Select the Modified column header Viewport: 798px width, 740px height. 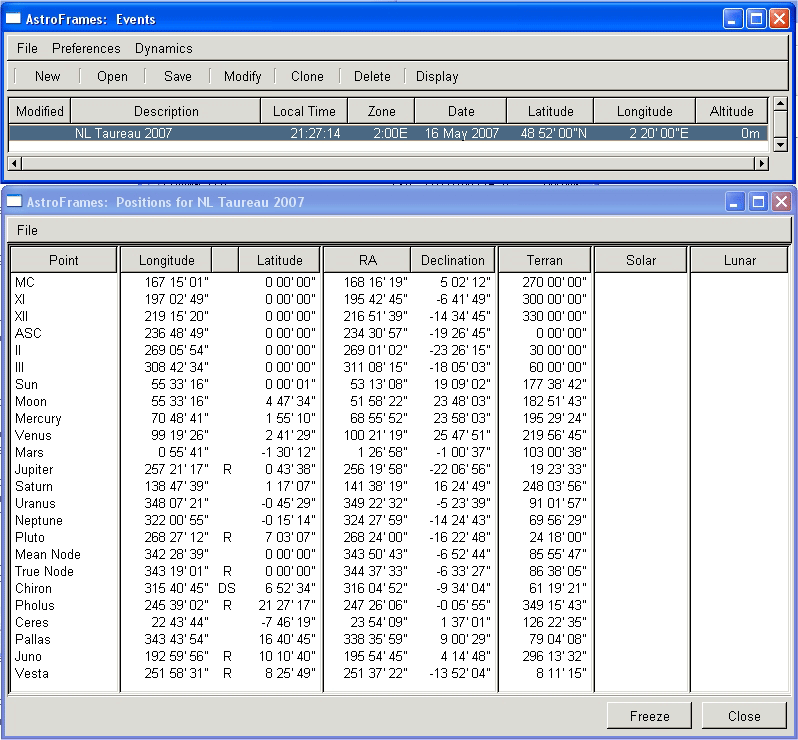(40, 111)
